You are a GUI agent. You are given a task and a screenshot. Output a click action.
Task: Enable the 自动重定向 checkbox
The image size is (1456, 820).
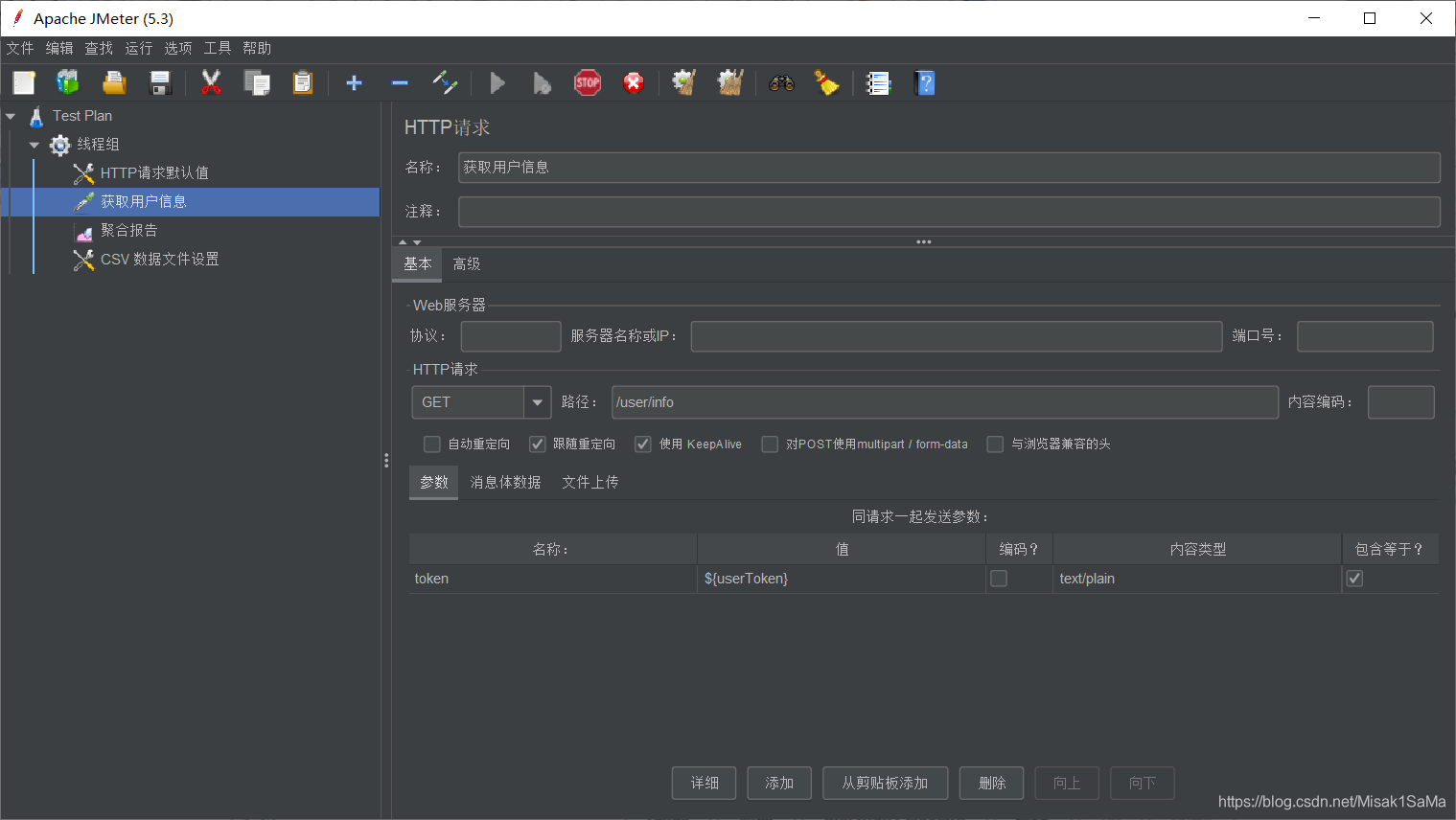(x=431, y=444)
